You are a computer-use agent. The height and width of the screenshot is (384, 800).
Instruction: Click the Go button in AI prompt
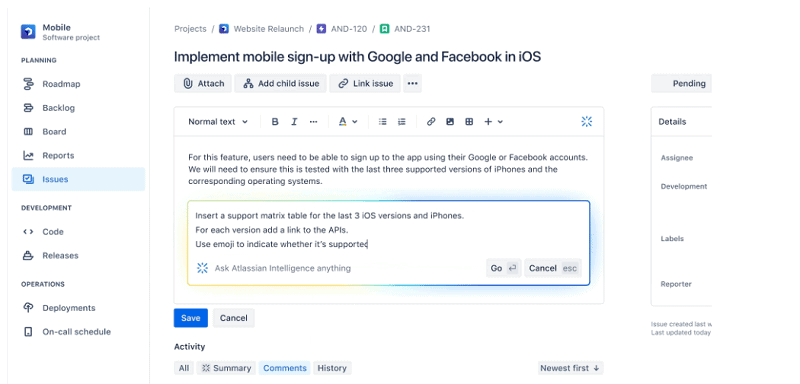(504, 268)
